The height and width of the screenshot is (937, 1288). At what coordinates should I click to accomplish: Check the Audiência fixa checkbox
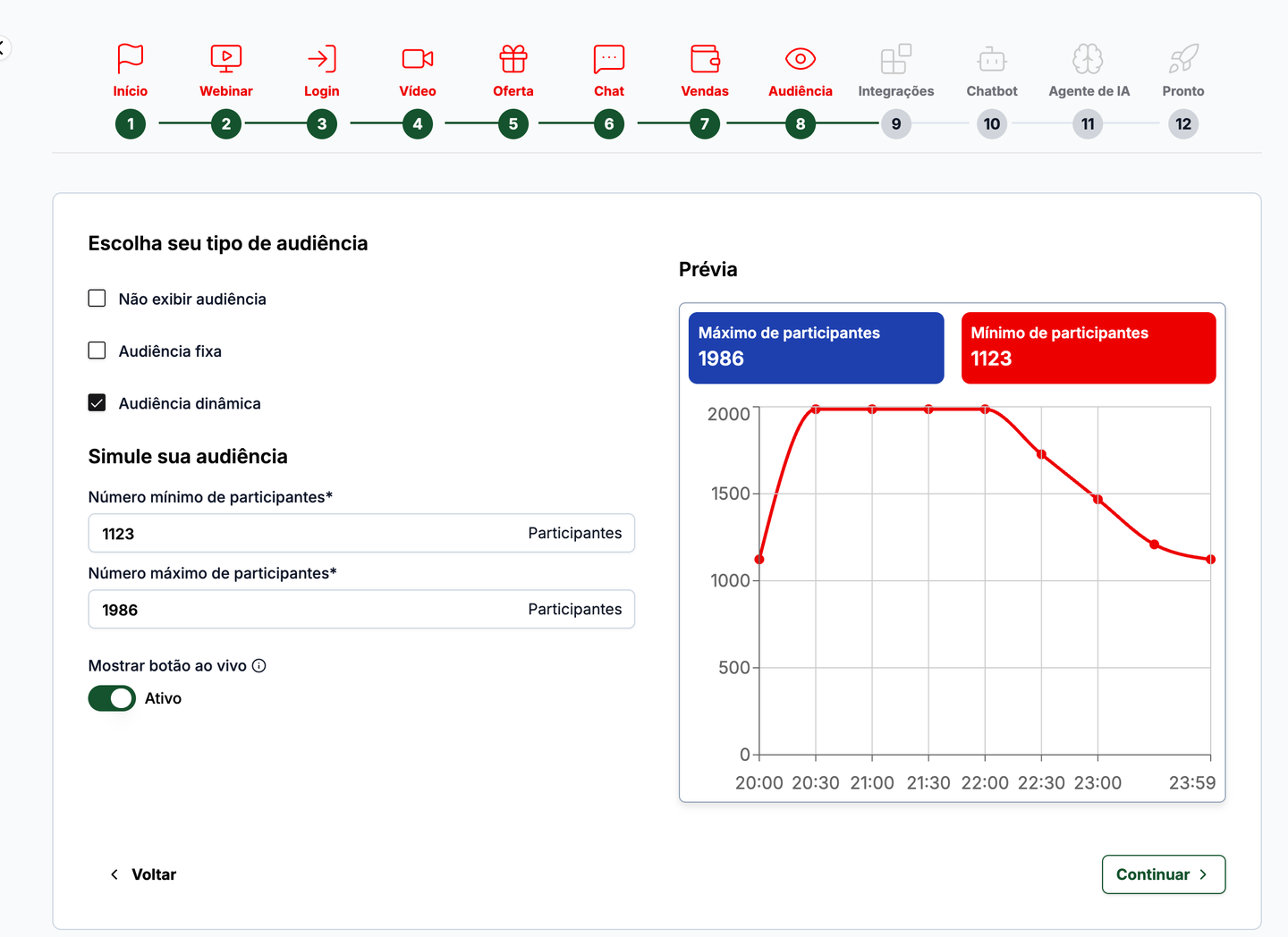[x=97, y=350]
